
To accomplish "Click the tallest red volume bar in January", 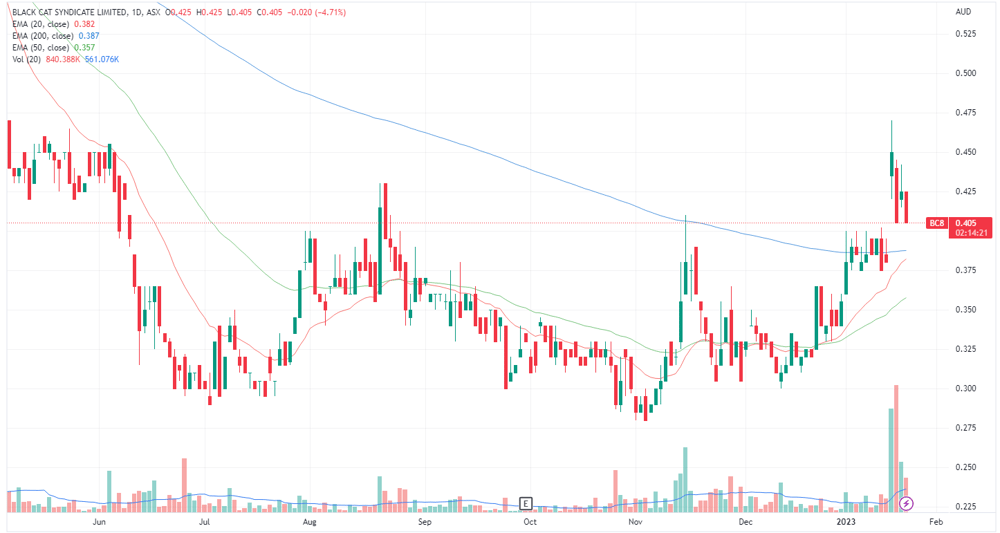I will tap(896, 448).
